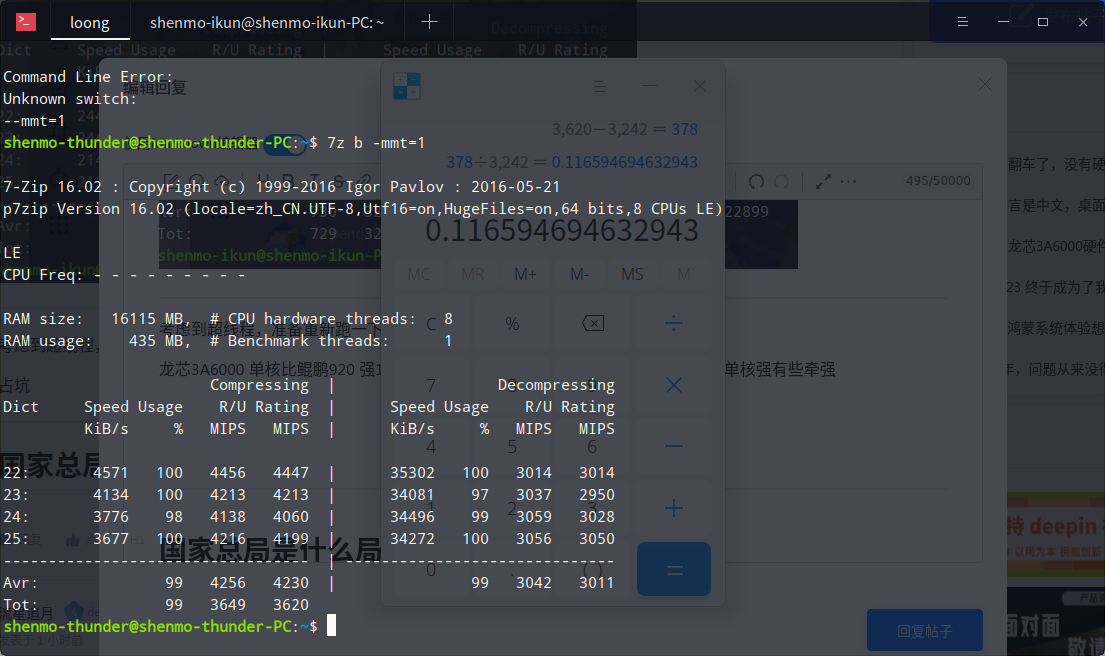Close the terminal window
This screenshot has width=1105, height=656.
(1083, 22)
